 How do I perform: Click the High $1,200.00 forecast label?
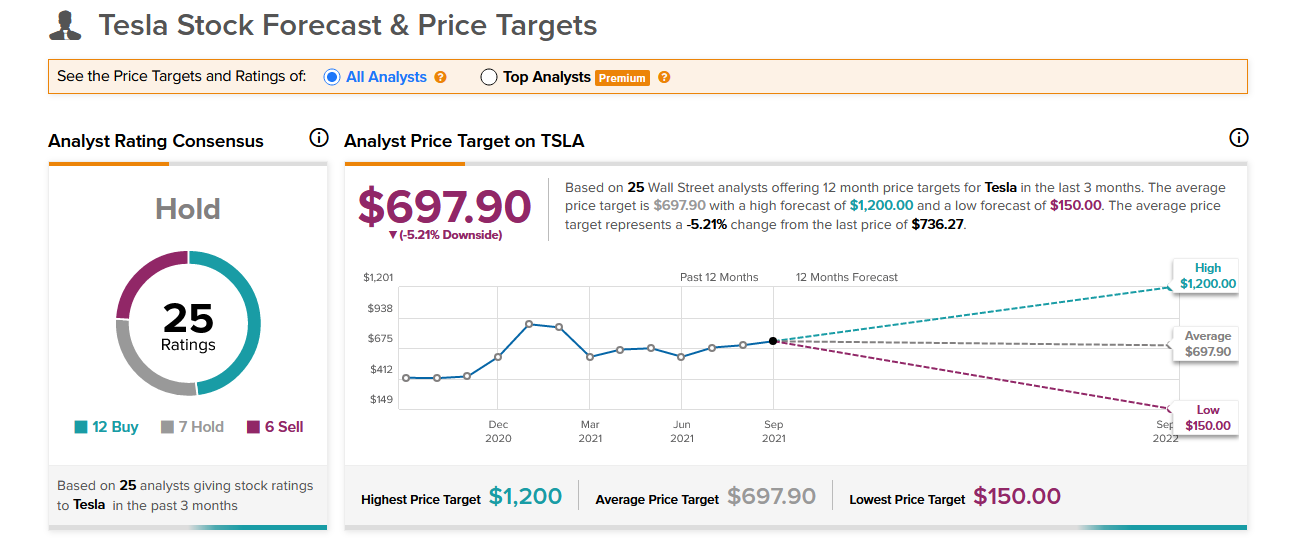(1208, 276)
